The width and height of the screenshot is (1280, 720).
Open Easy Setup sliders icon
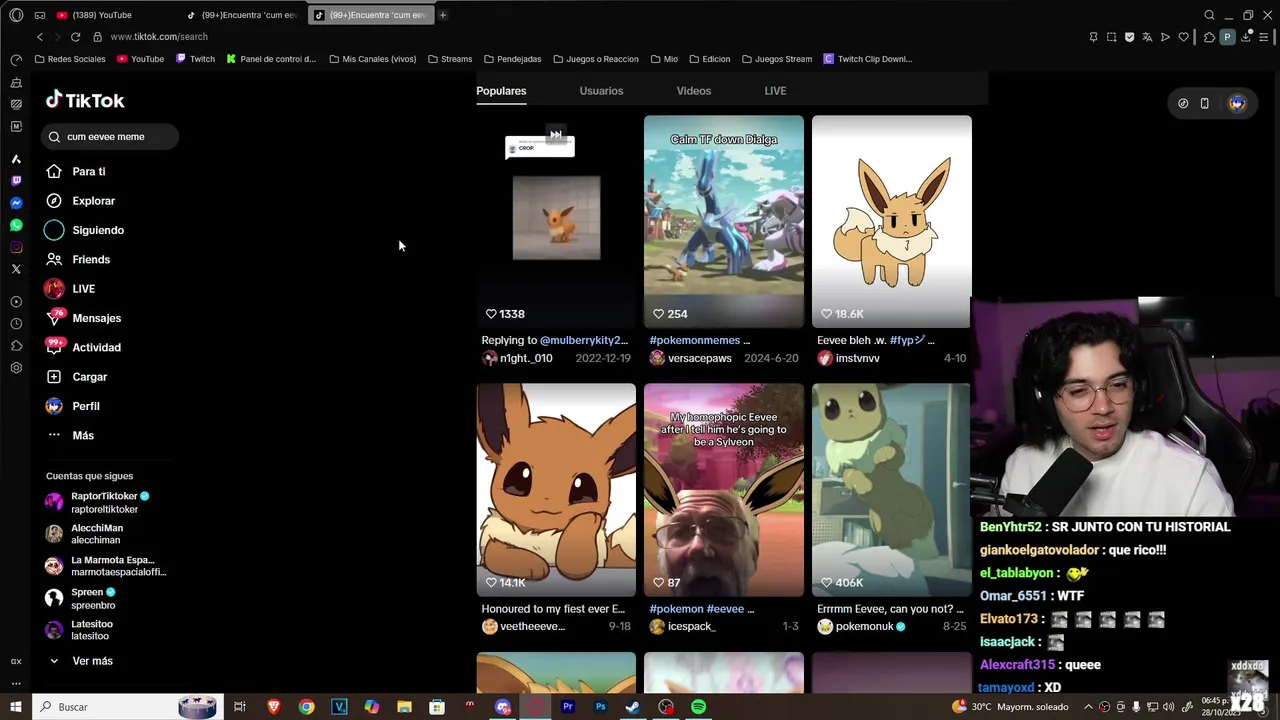[1264, 37]
